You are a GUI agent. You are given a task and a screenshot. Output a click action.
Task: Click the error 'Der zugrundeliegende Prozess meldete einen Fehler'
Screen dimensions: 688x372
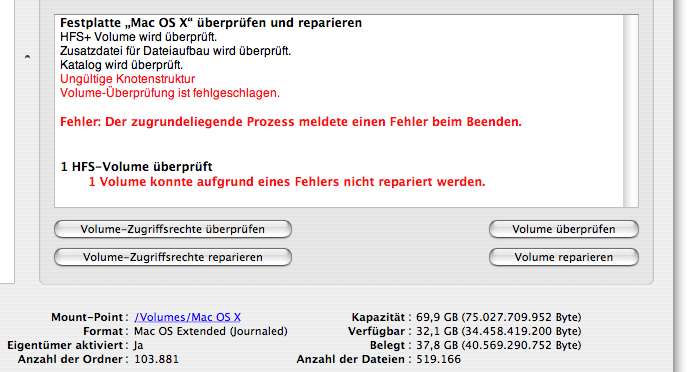click(291, 122)
